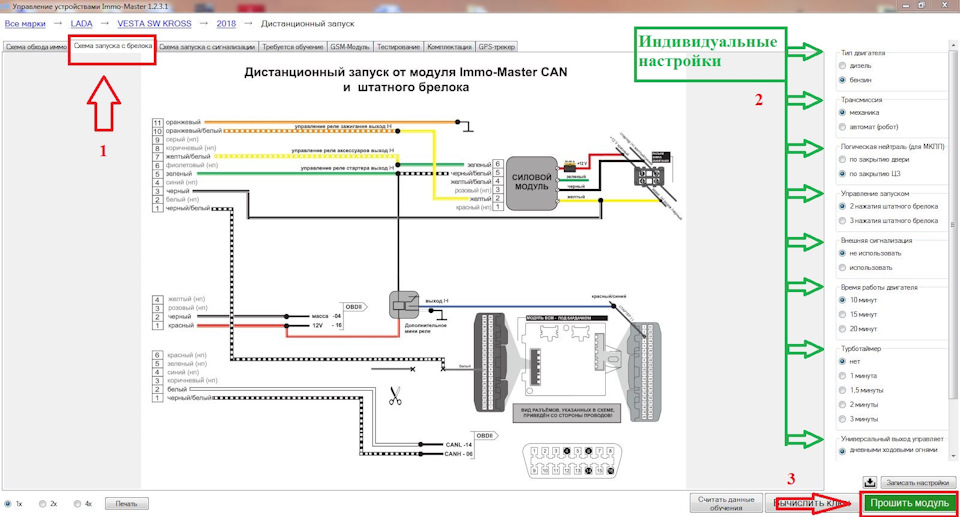Click the green Прошить модуль button

(909, 503)
